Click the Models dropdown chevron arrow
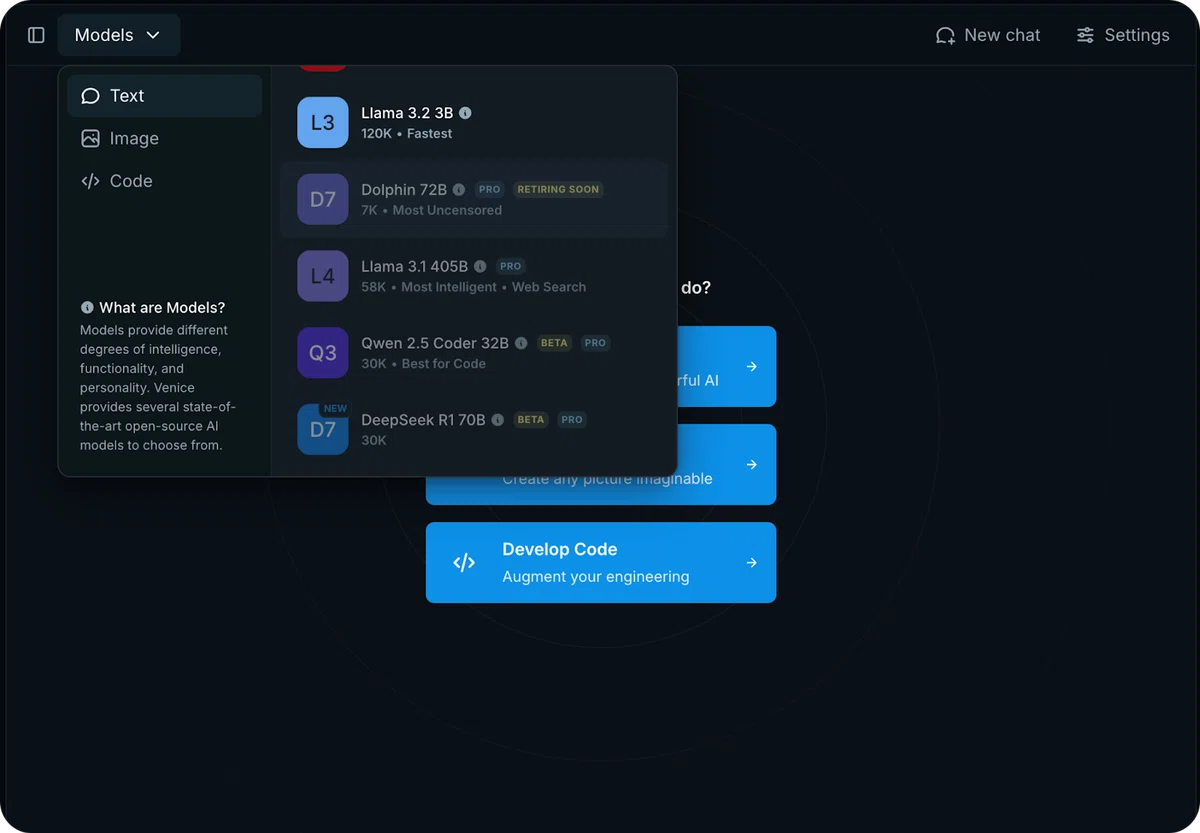 (x=153, y=35)
